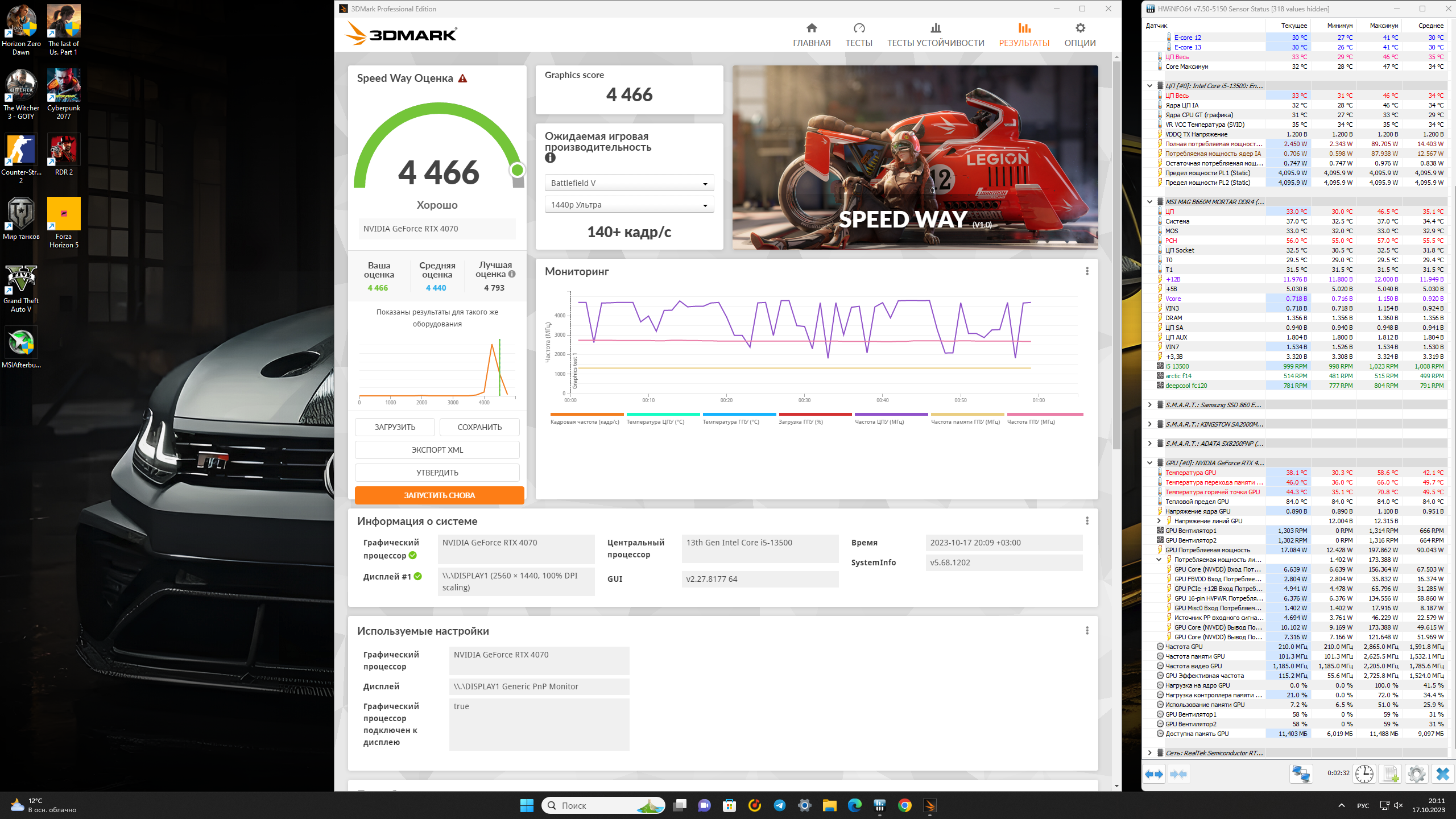
Task: Open the three-dot menu in Monitoring panel
Action: [x=1087, y=271]
